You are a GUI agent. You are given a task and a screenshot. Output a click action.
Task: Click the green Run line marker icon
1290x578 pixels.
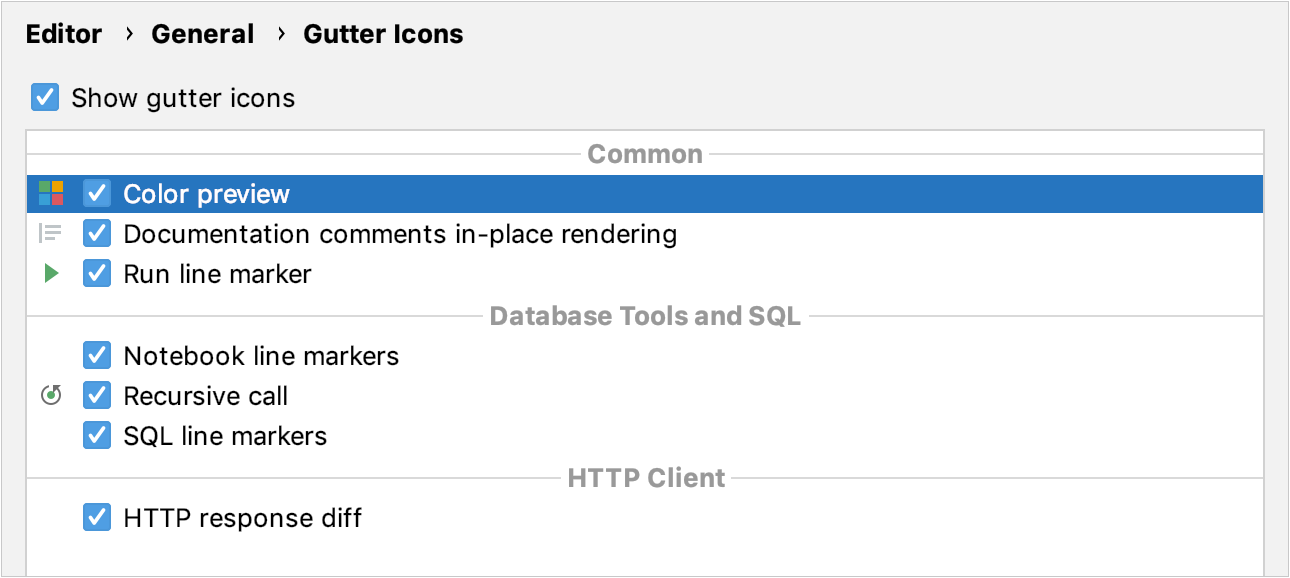click(50, 273)
